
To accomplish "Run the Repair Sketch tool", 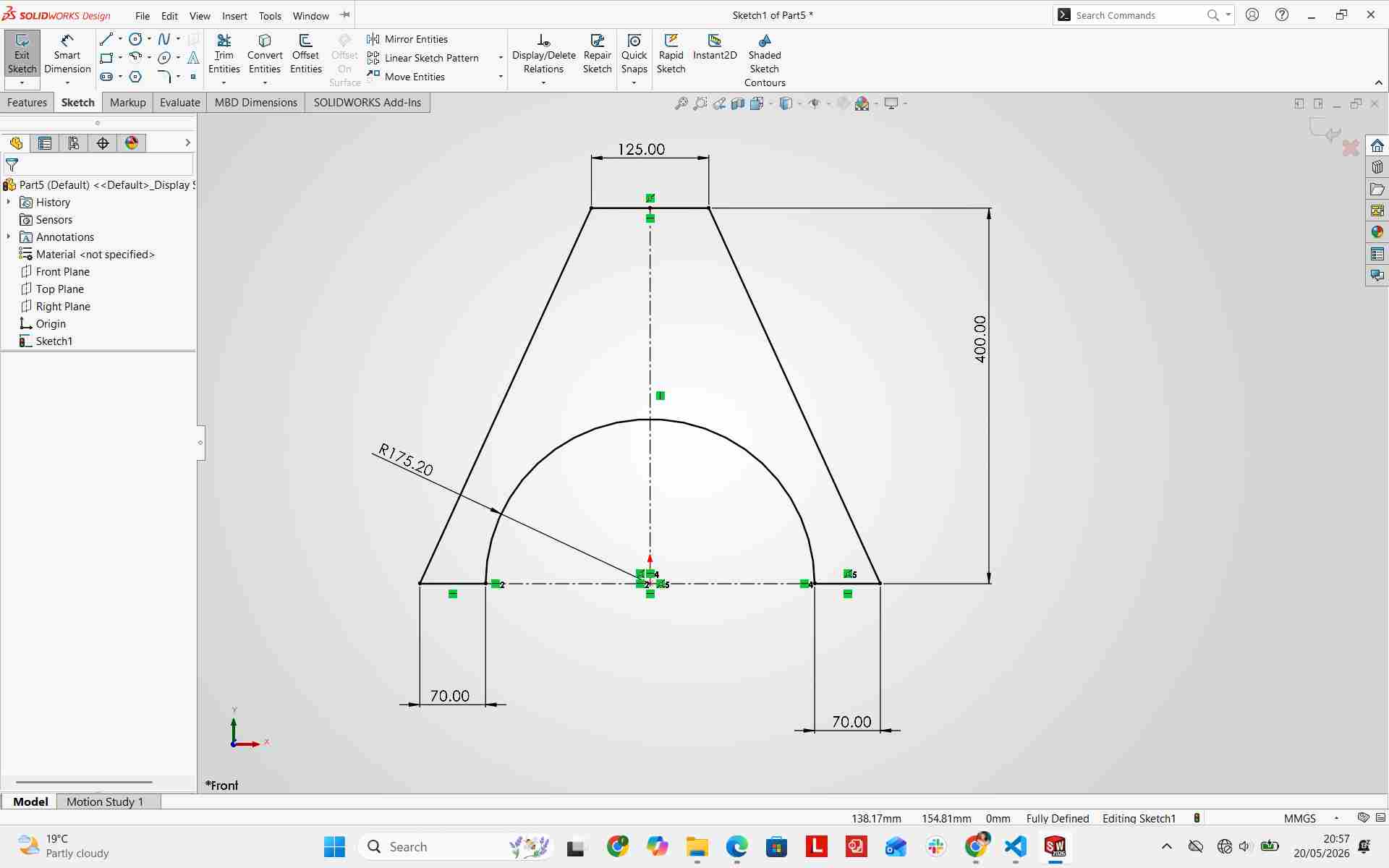I will tap(598, 54).
